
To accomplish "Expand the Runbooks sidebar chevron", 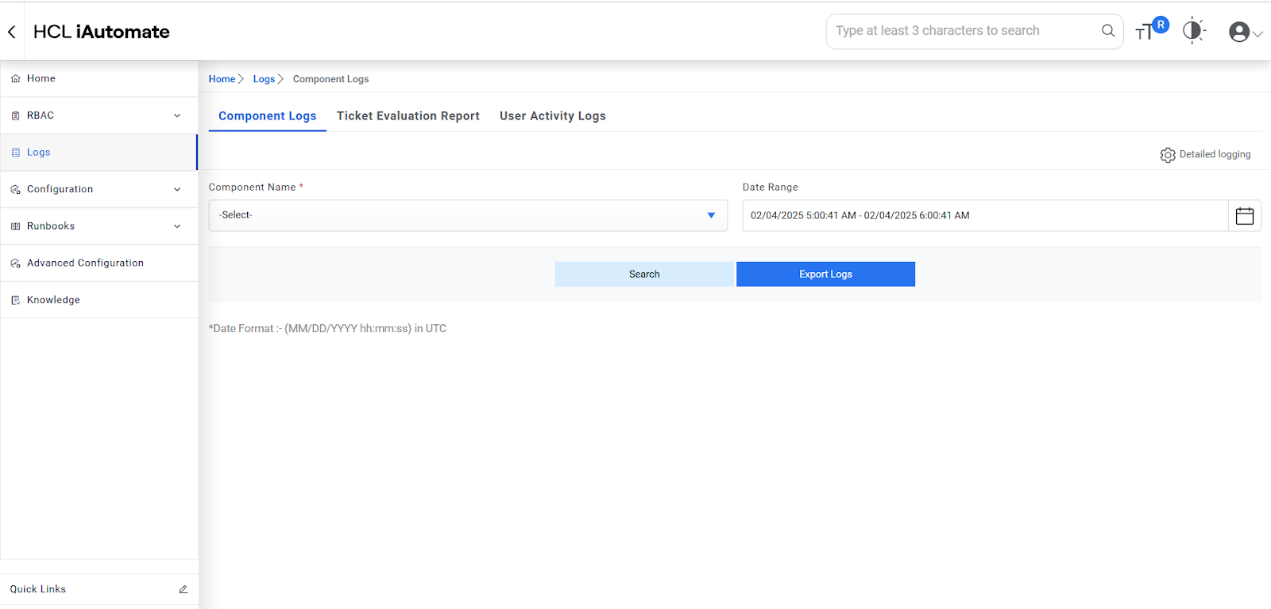I will tap(177, 226).
